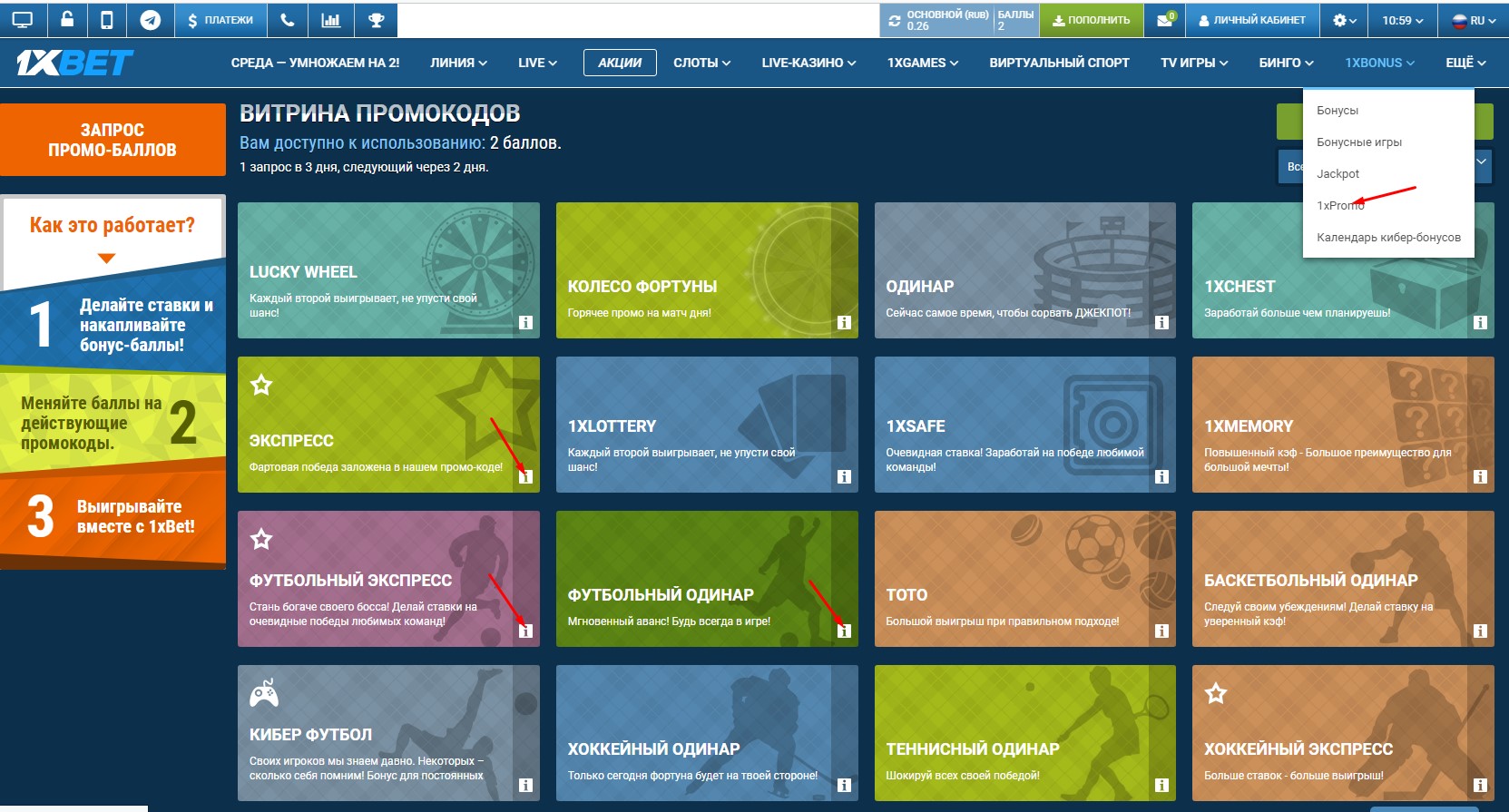
Task: Click the ВИТРИНА ПРОМОКОДОВ heading
Action: (380, 113)
